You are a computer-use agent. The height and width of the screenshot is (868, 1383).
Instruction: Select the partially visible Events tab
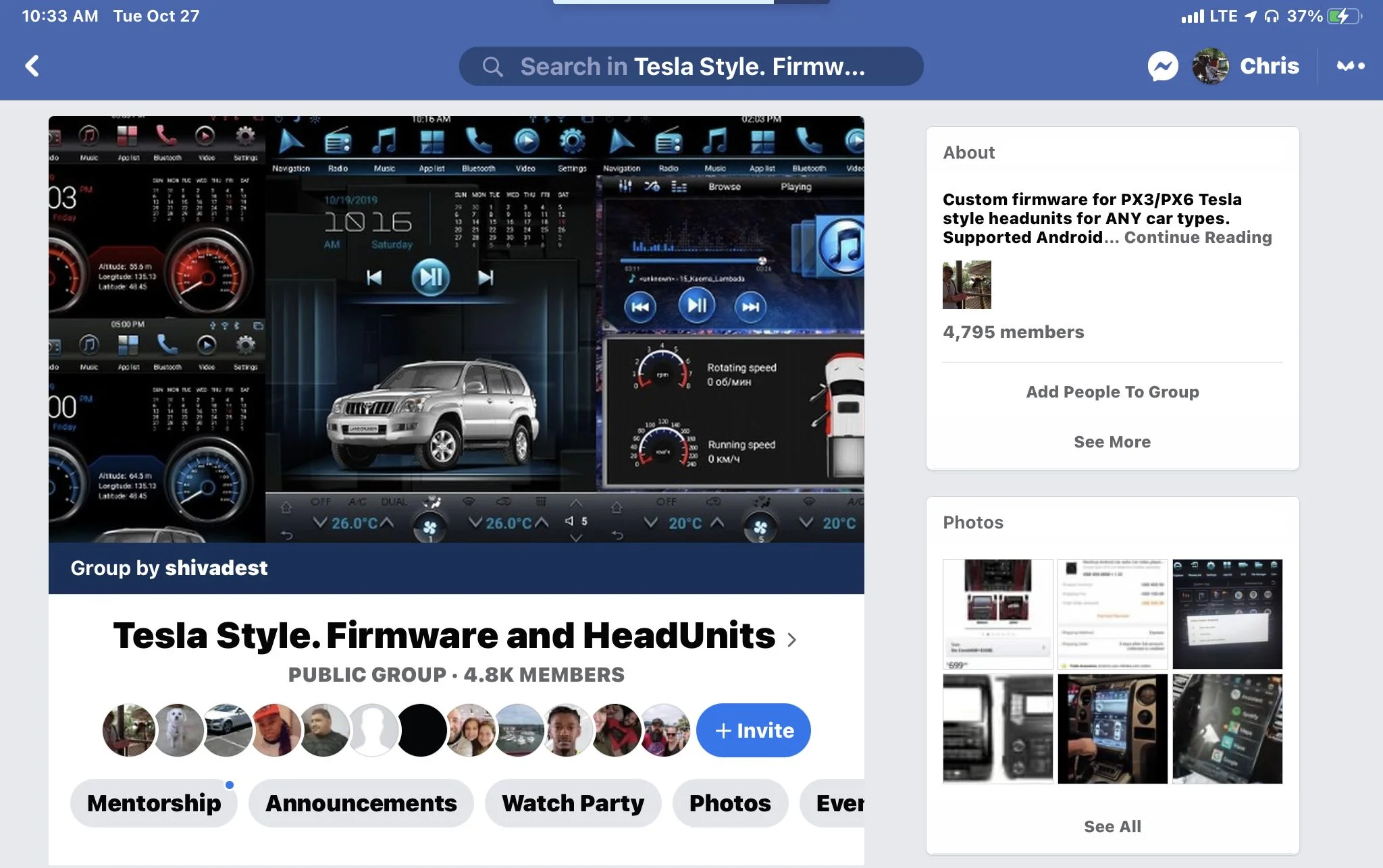[833, 803]
